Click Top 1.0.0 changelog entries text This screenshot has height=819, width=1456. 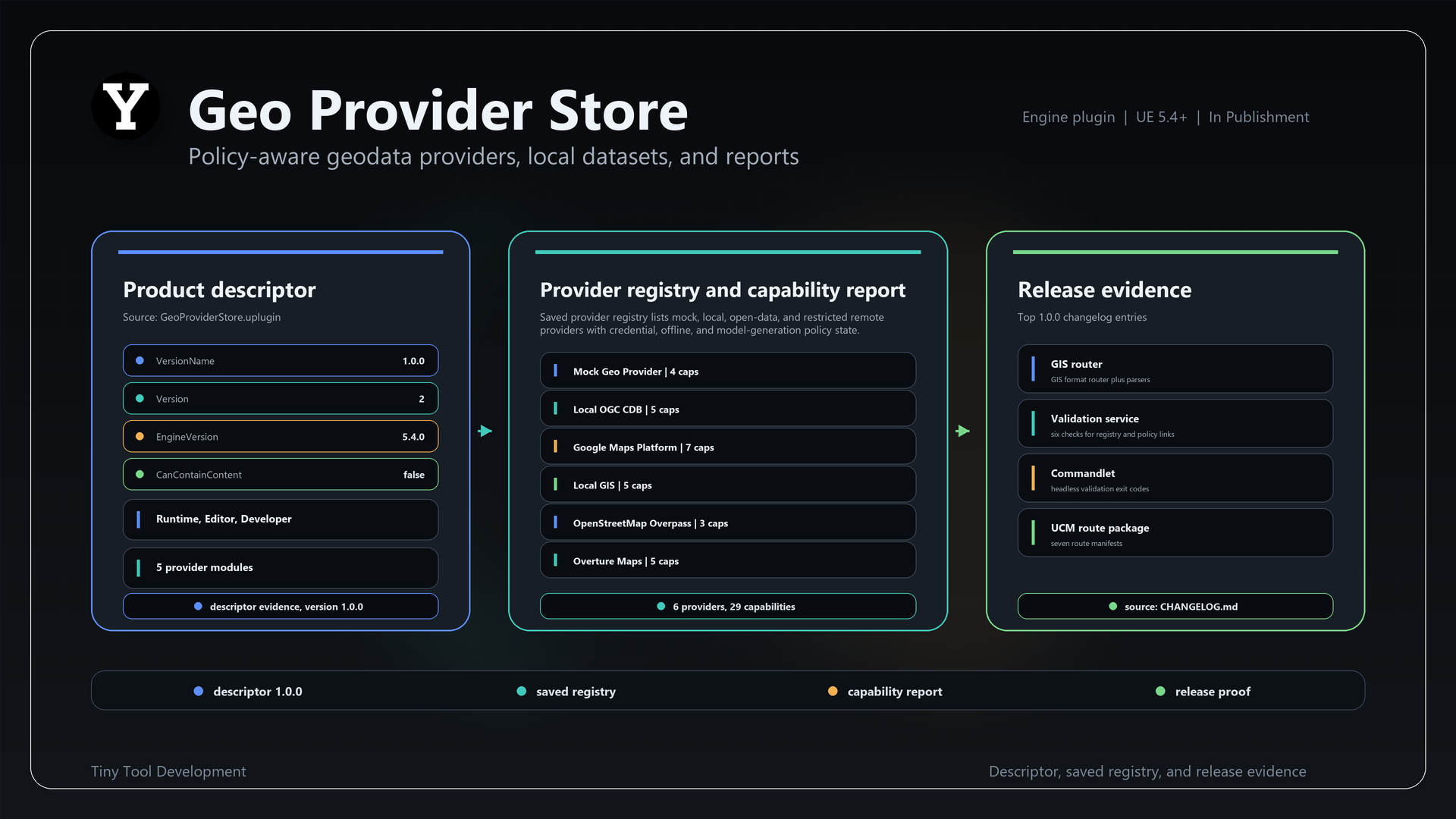(x=1082, y=317)
